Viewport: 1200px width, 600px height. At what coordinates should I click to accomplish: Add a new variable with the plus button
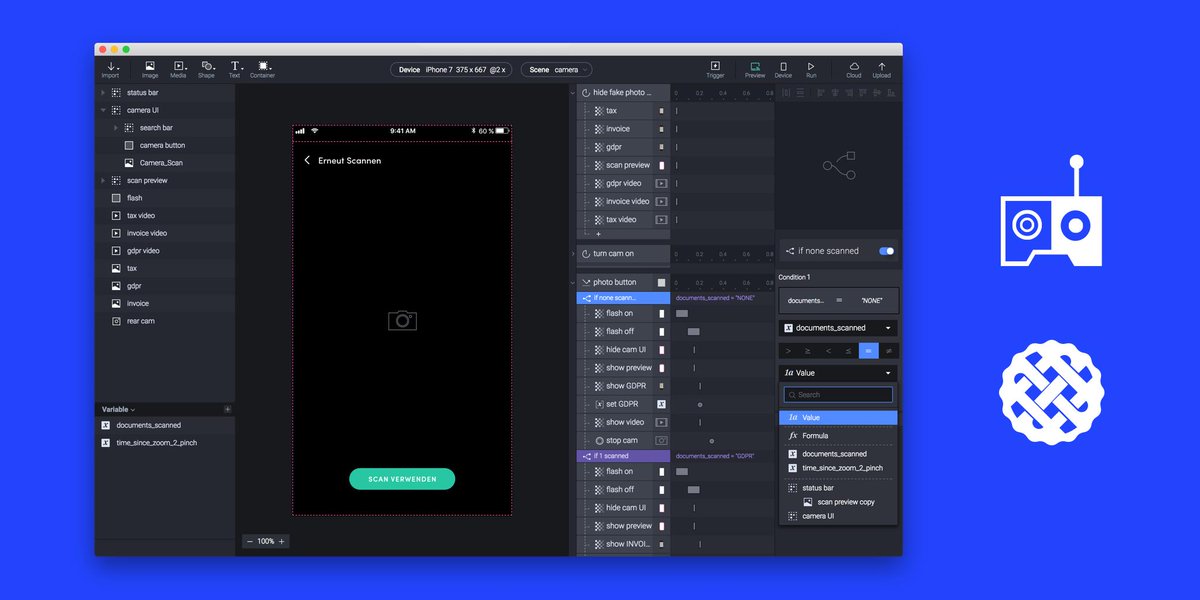[228, 408]
